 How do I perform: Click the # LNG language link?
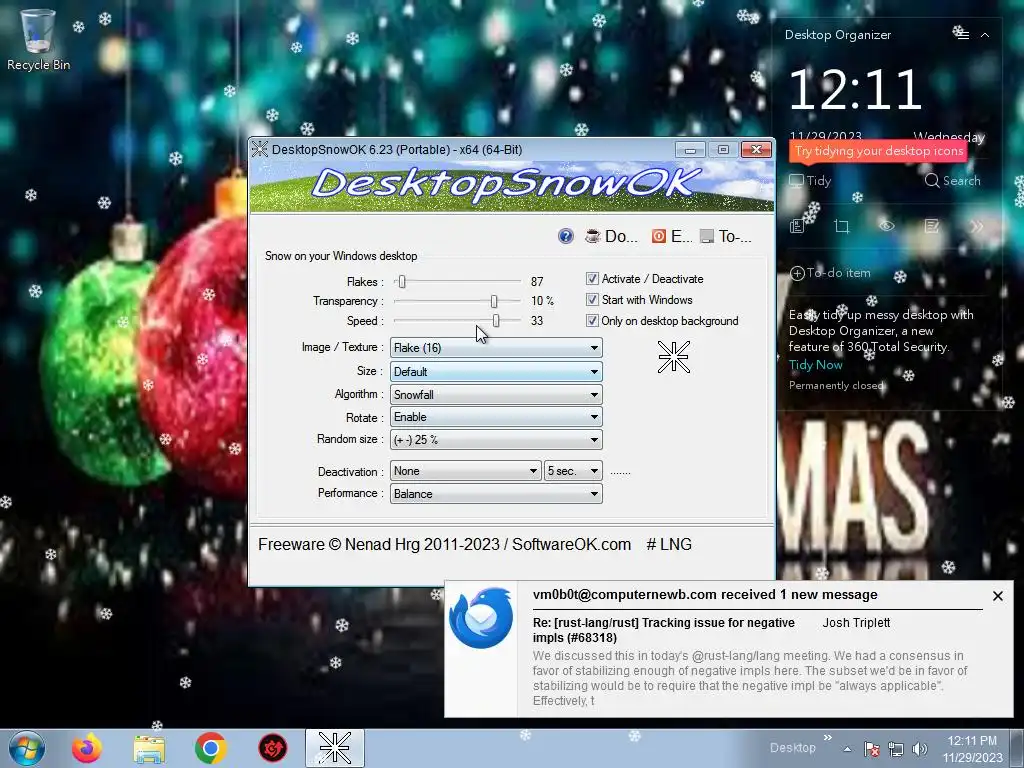tap(669, 545)
